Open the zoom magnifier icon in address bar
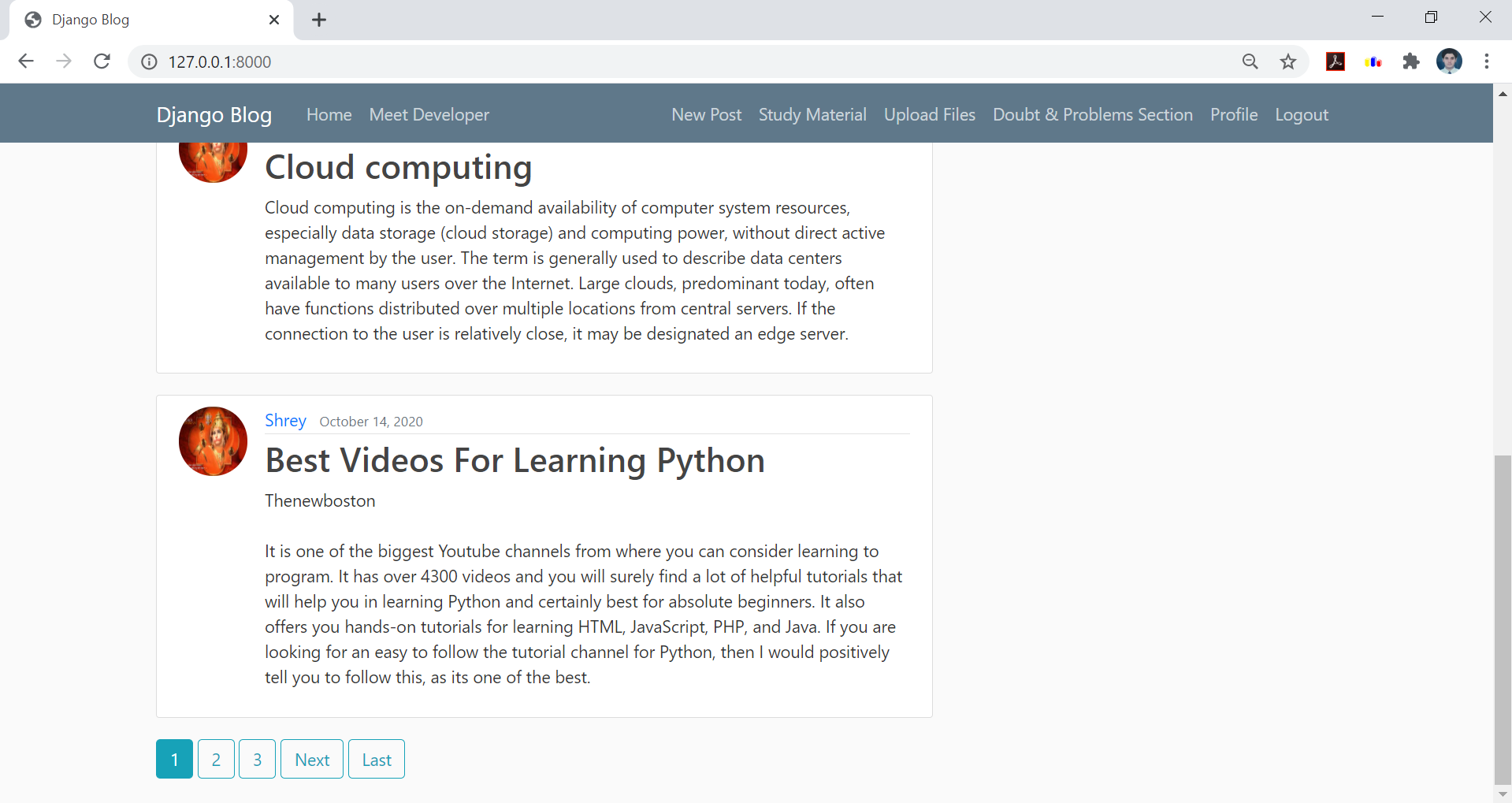This screenshot has width=1512, height=803. (x=1250, y=61)
